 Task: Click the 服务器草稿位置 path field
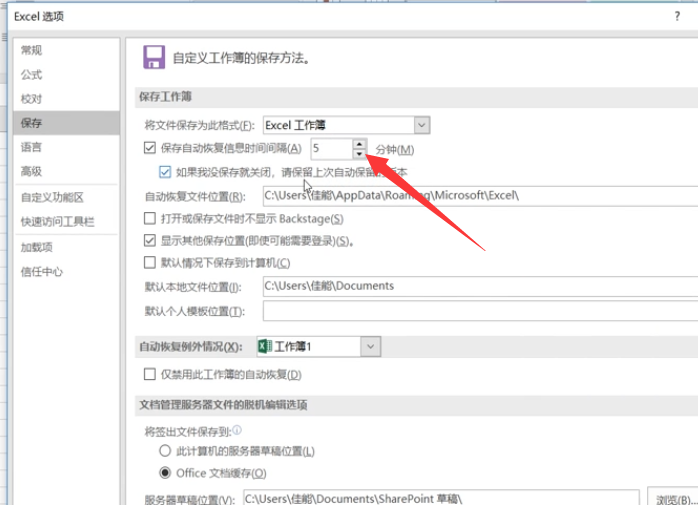[442, 498]
